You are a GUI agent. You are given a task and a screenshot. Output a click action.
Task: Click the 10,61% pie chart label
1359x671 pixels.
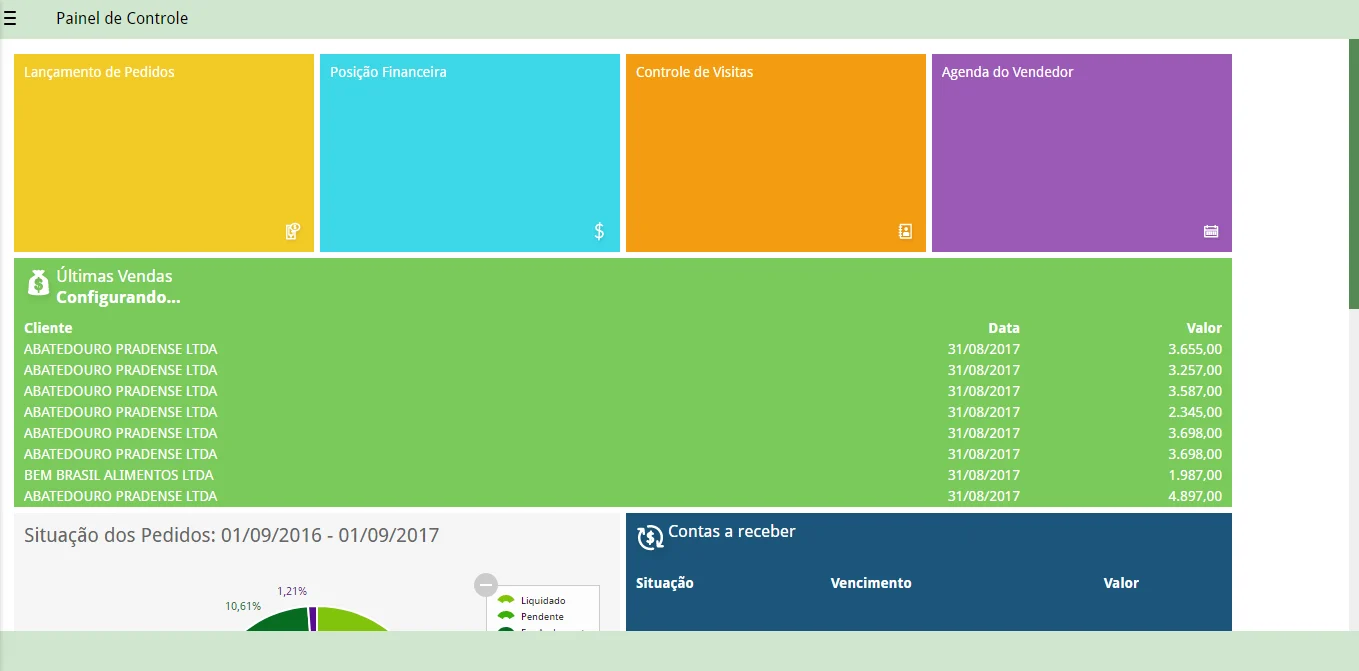[243, 606]
